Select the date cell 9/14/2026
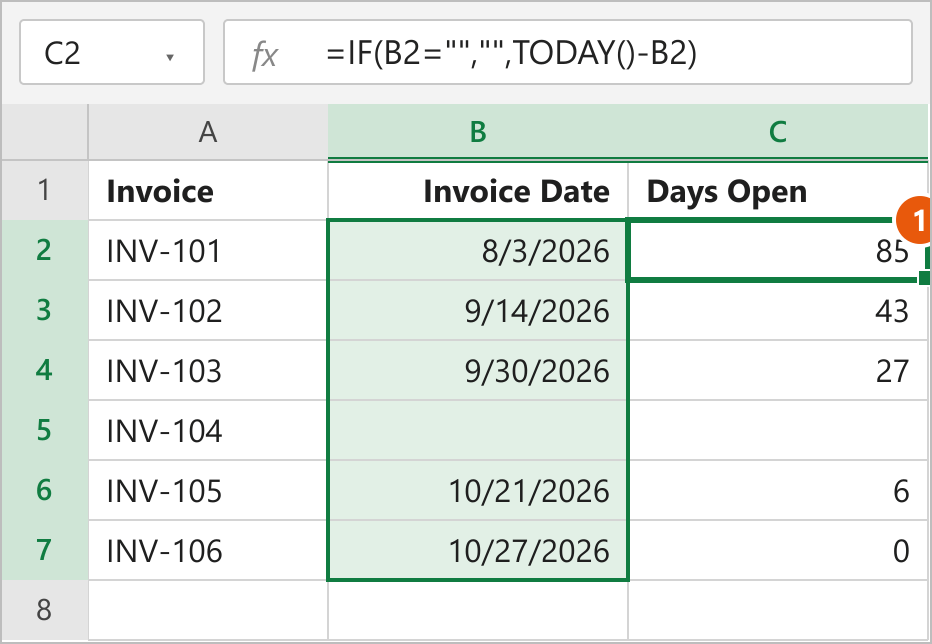The height and width of the screenshot is (644, 932). (478, 310)
